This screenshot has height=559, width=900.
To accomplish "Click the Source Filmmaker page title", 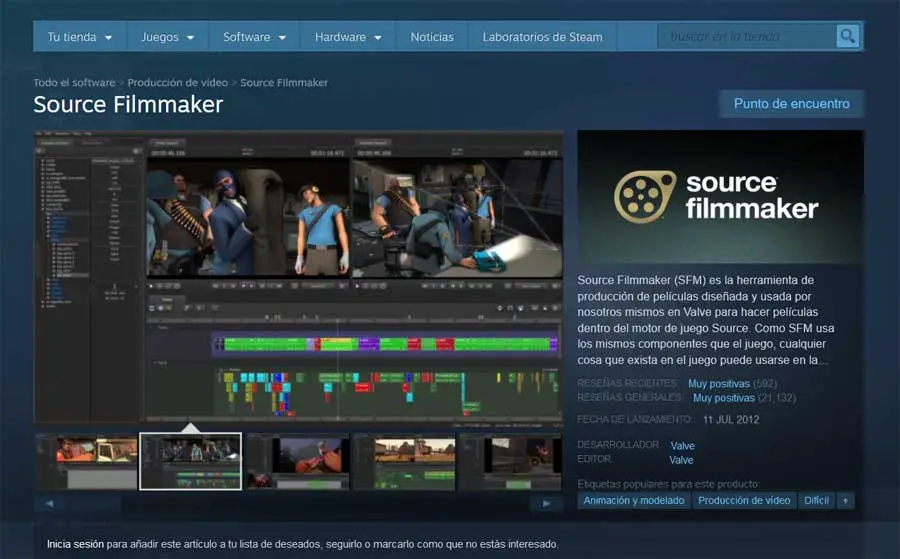I will click(x=128, y=104).
